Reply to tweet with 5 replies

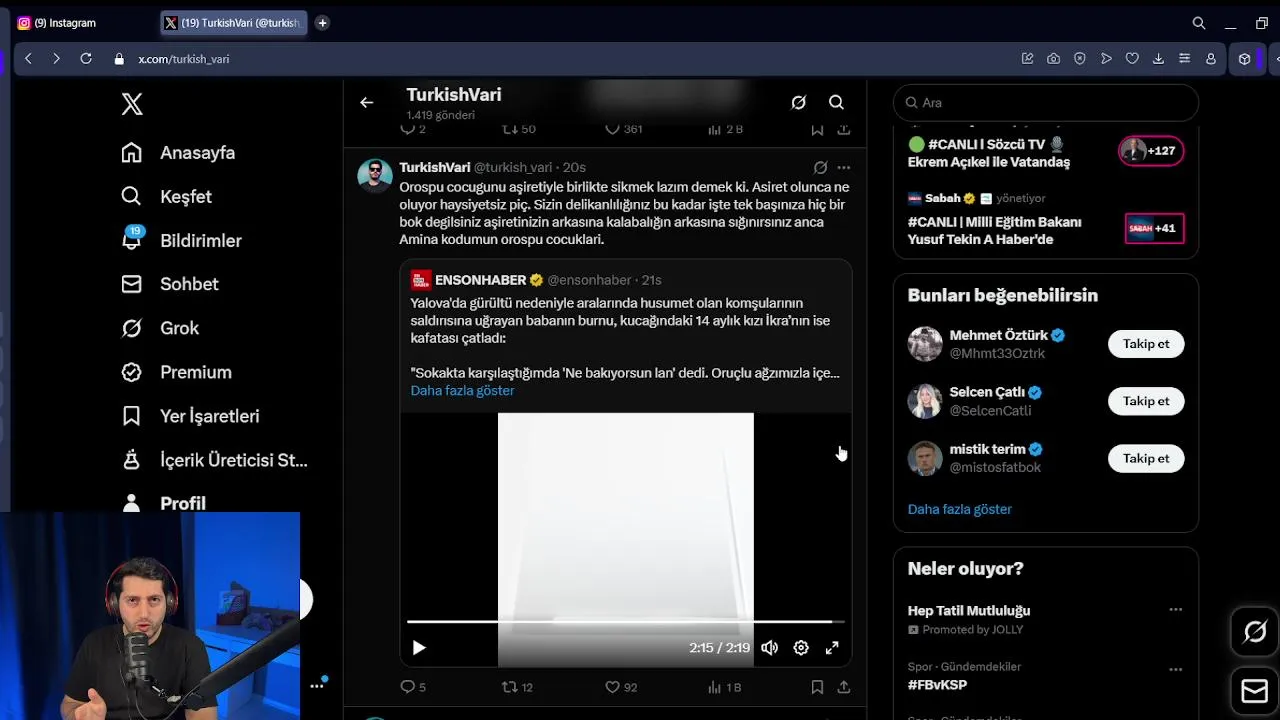coord(413,687)
